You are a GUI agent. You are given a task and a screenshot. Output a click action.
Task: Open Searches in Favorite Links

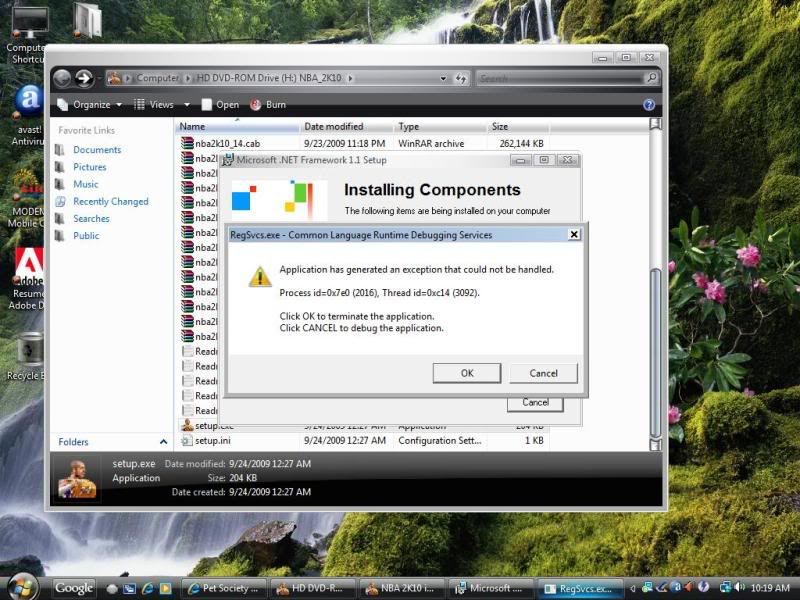[x=91, y=218]
